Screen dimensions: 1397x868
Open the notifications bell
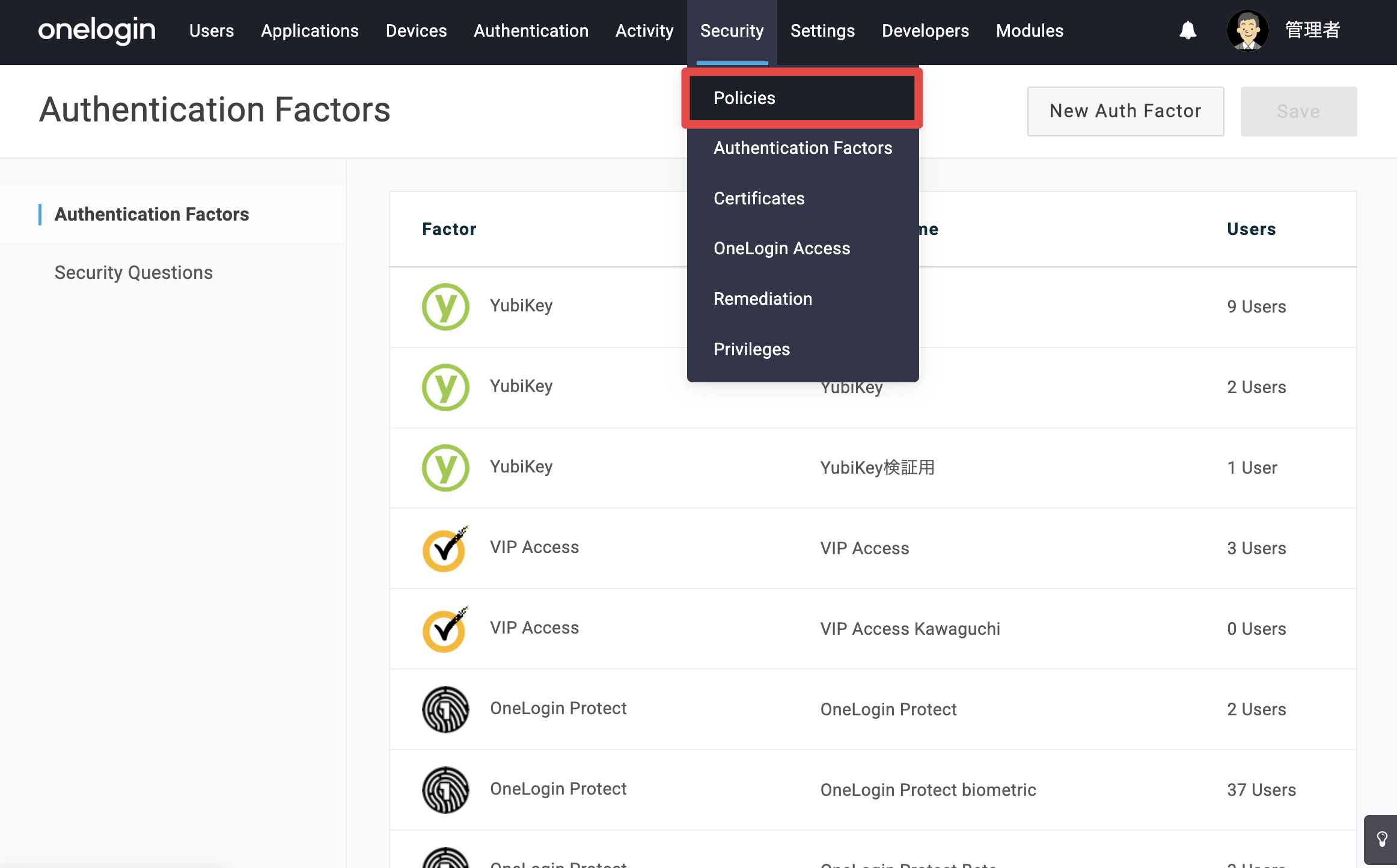pyautogui.click(x=1188, y=30)
